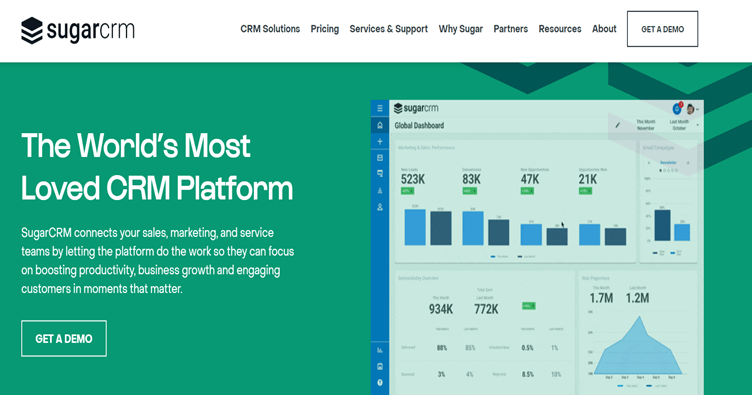
Task: Click the dark blue bar in Email Campaigns chart
Action: click(x=662, y=225)
